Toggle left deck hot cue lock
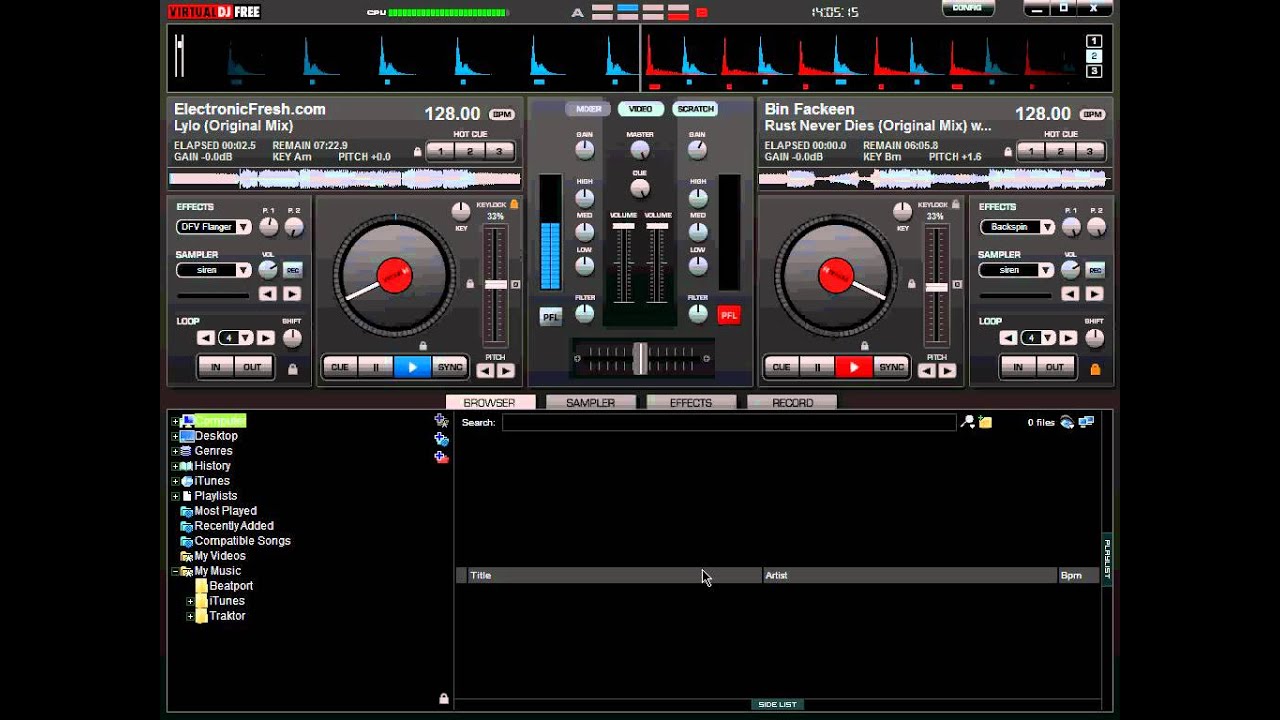 tap(417, 152)
